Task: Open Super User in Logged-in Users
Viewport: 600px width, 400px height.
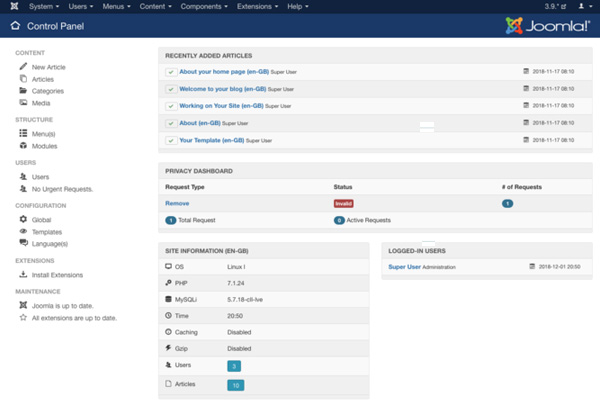Action: pyautogui.click(x=404, y=267)
